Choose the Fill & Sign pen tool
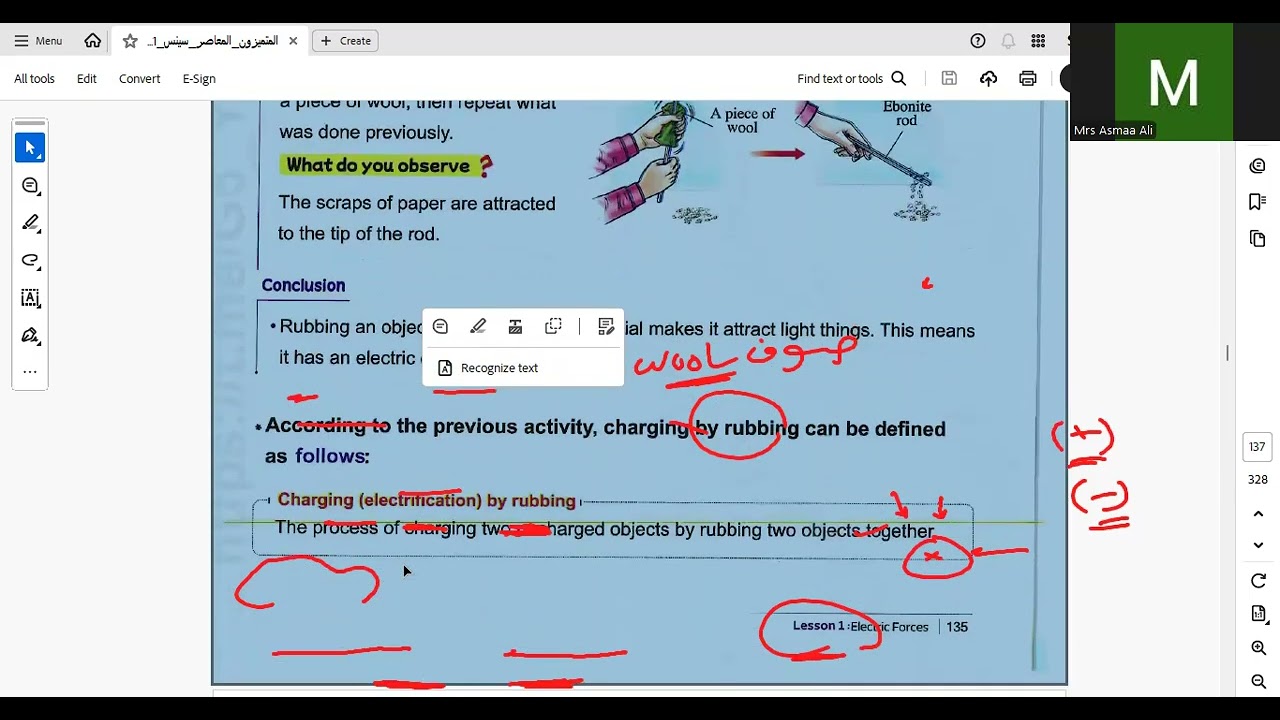Screen dimensions: 1280x720 point(30,335)
